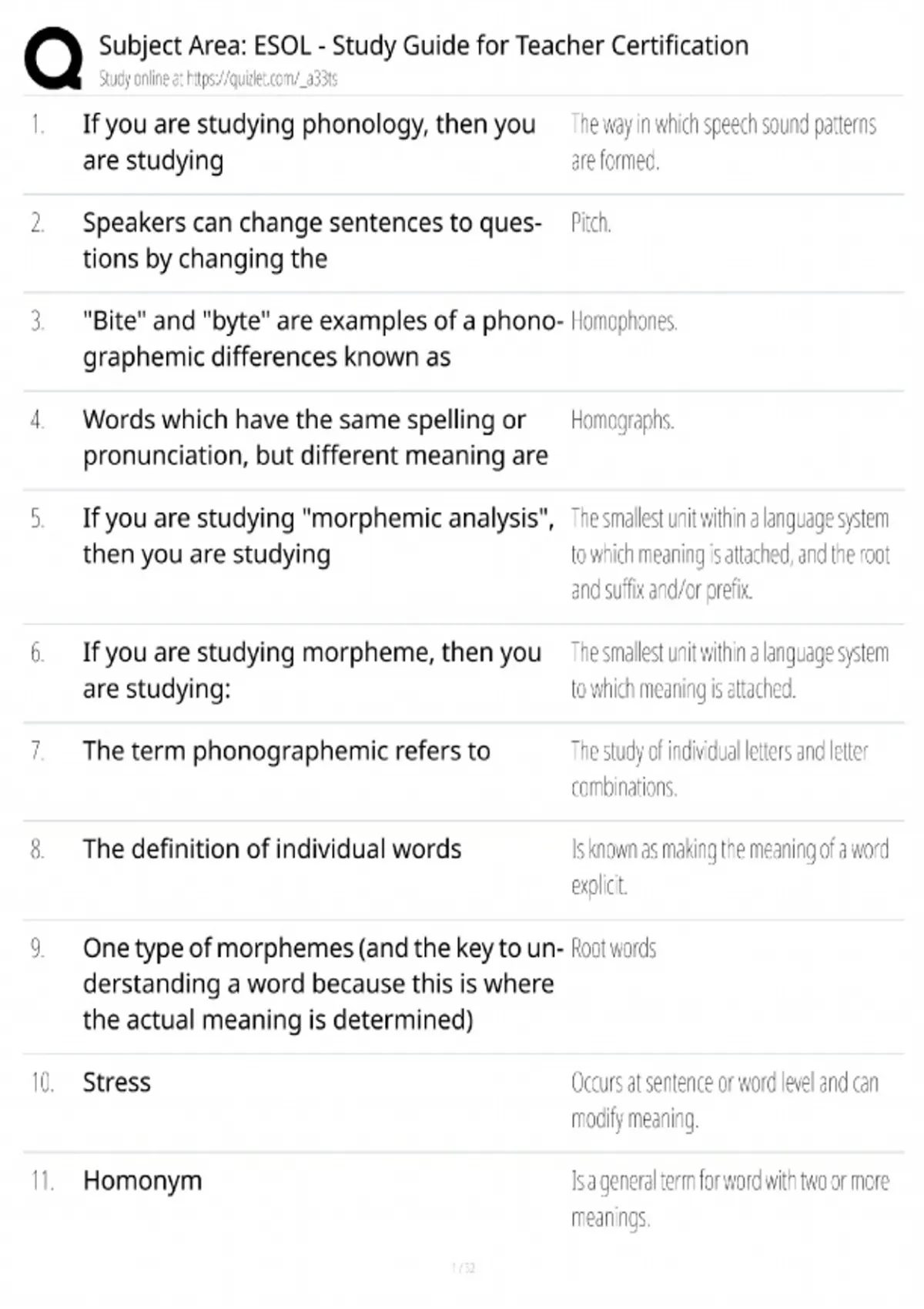Image resolution: width=924 pixels, height=1309 pixels.
Task: Select the answer about speech sound patterns
Action: (x=723, y=142)
